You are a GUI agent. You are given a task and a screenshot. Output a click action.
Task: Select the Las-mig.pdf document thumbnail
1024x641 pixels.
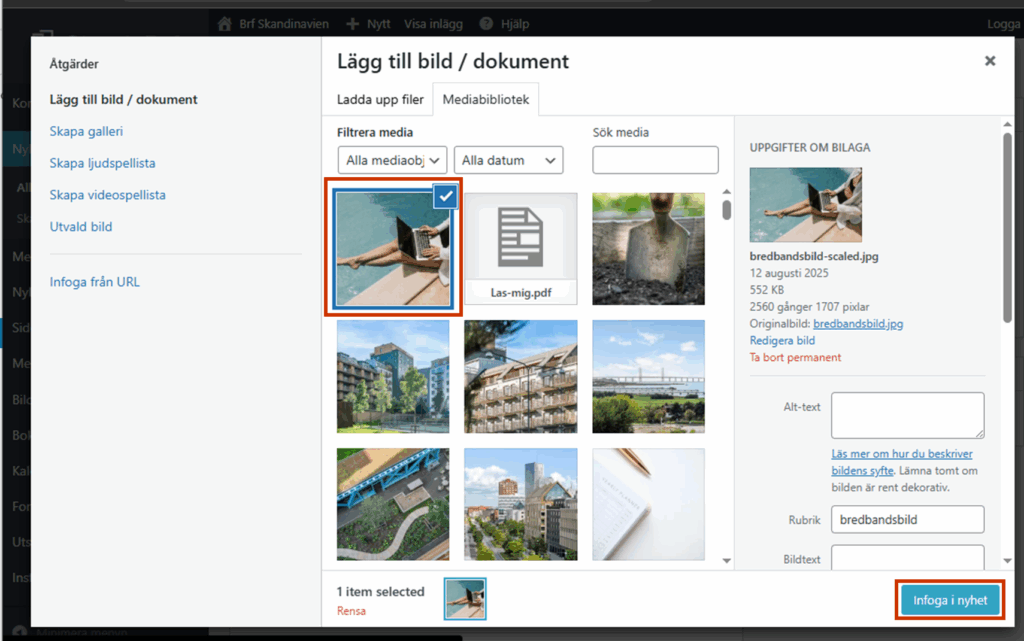[x=520, y=249]
